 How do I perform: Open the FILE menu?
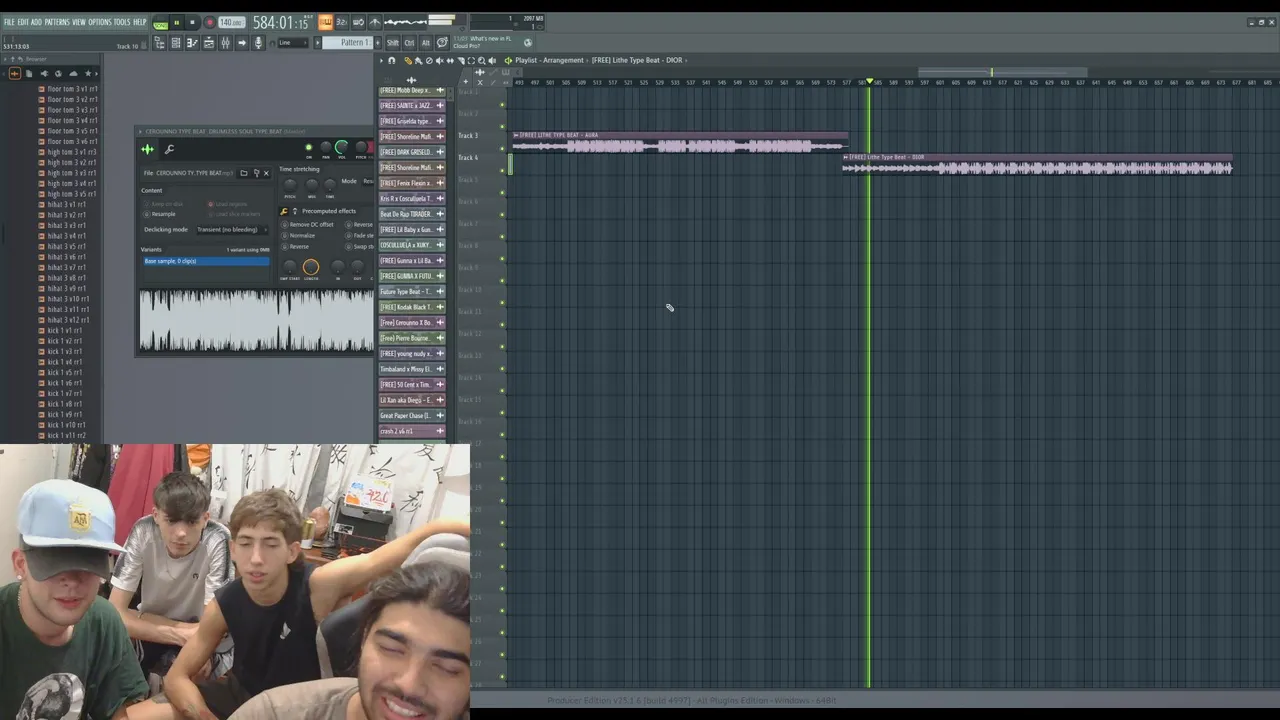[9, 22]
